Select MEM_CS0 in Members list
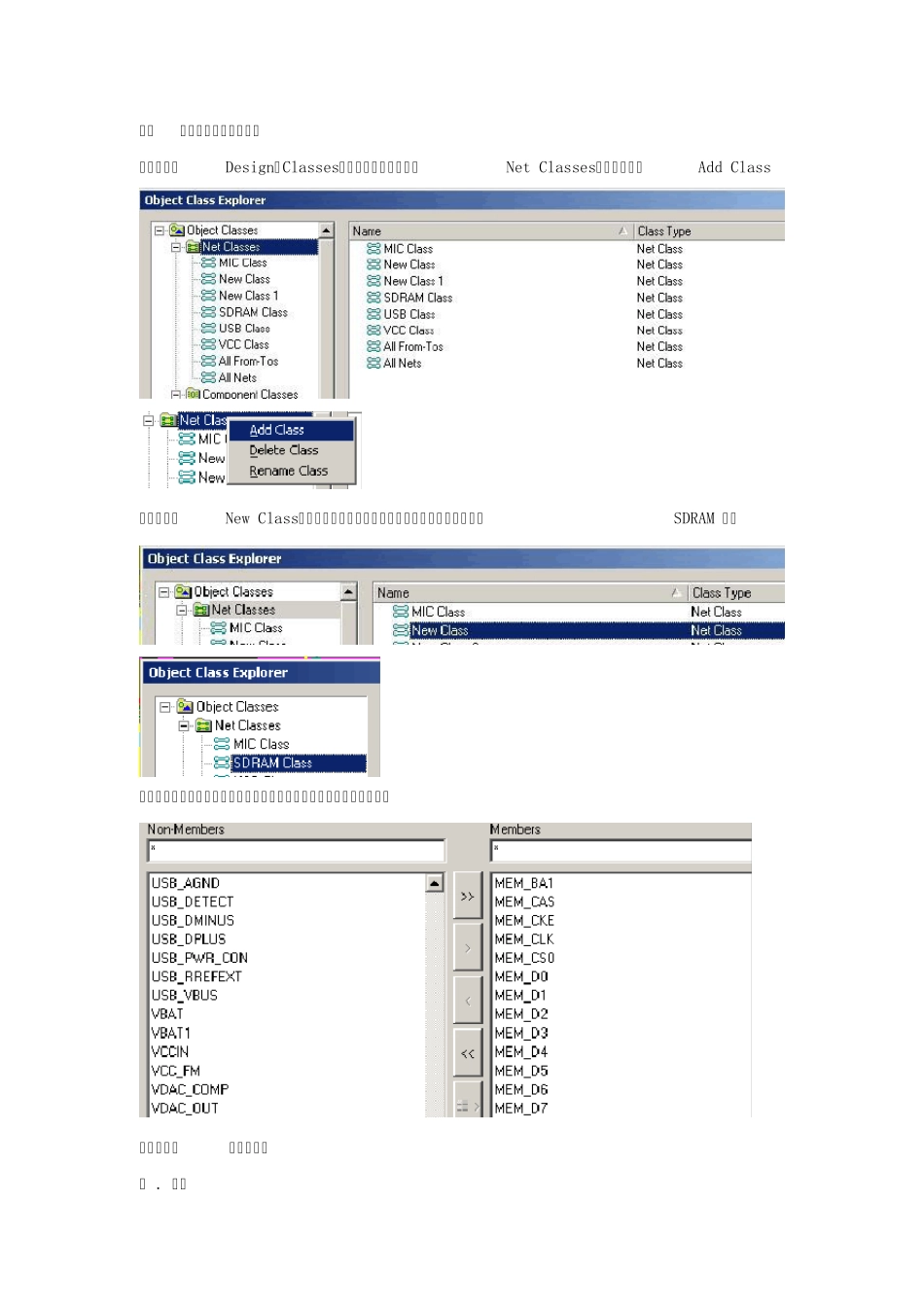This screenshot has height=1307, width=924. point(524,958)
